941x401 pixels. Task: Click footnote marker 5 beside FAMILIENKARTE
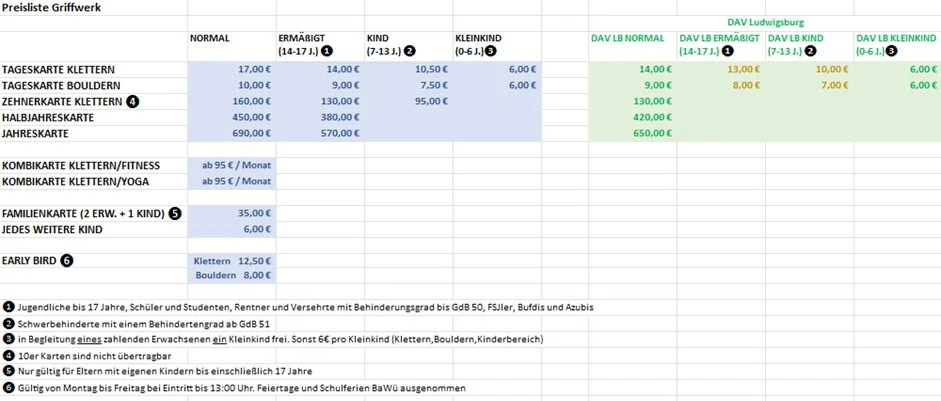(175, 213)
